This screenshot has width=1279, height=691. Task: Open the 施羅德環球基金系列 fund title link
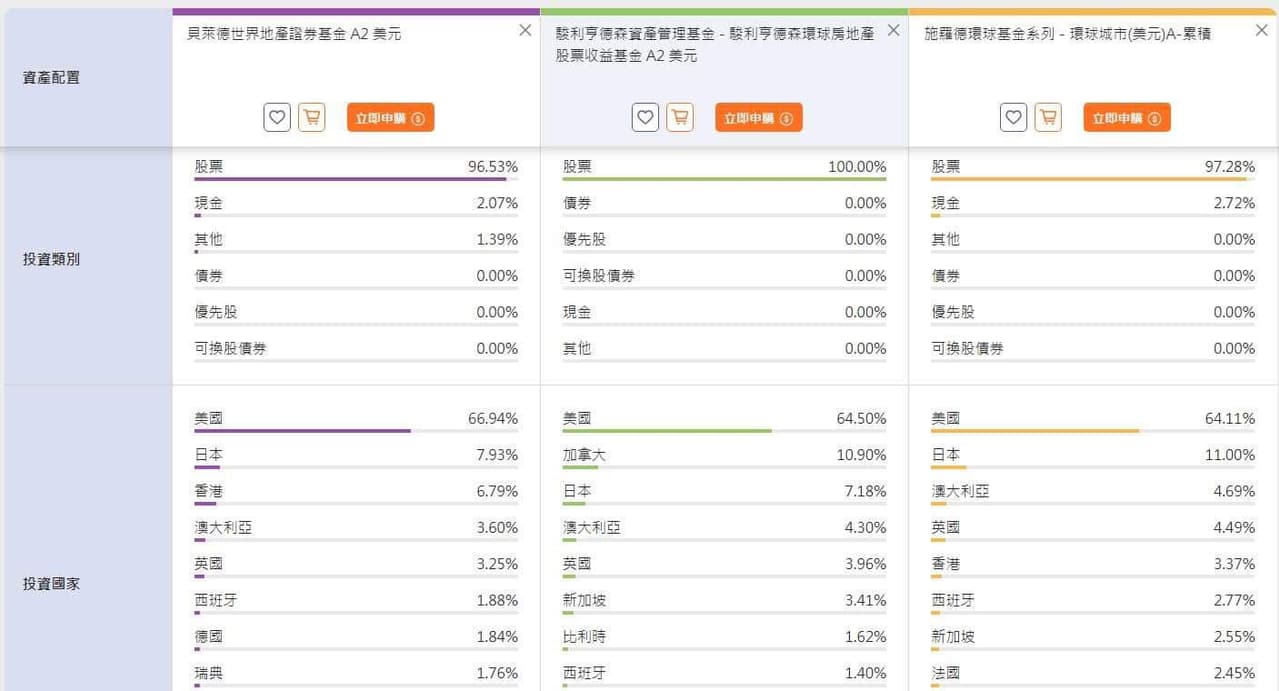pyautogui.click(x=1071, y=34)
